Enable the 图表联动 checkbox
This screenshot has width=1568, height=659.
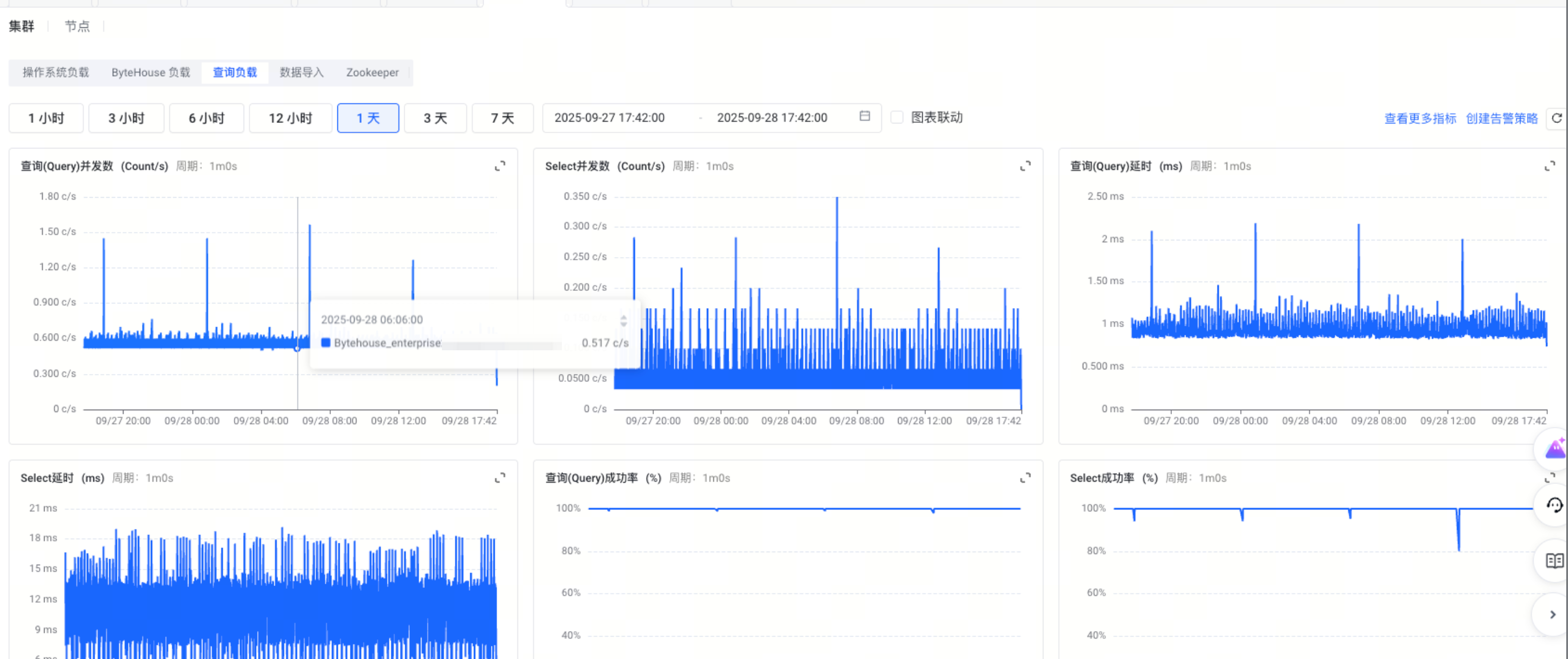[897, 118]
